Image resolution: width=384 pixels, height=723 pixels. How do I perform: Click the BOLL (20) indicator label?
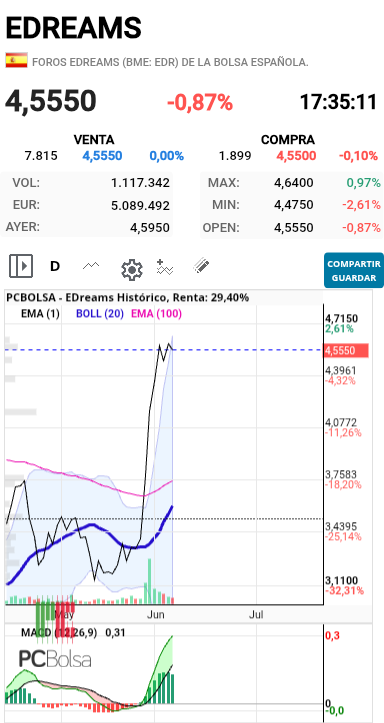(100, 314)
